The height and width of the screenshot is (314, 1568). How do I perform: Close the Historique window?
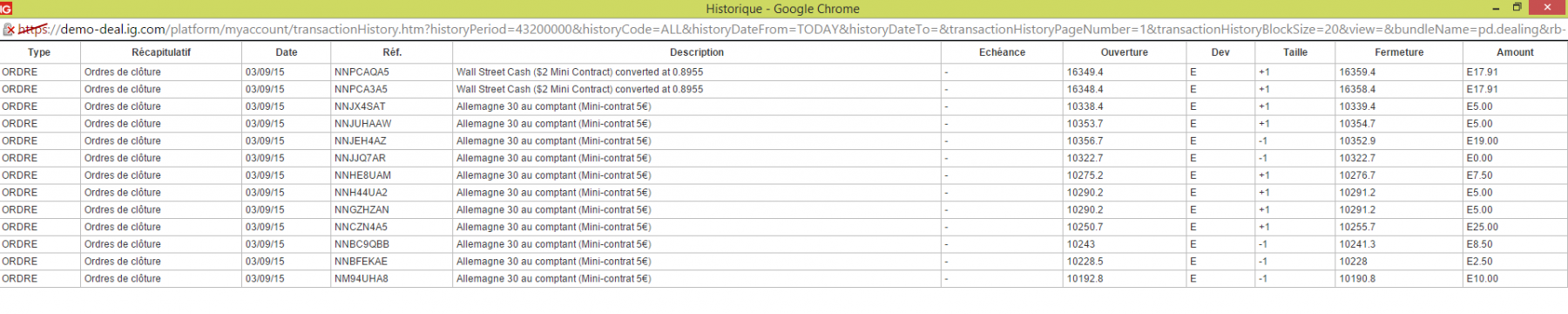(x=1547, y=8)
